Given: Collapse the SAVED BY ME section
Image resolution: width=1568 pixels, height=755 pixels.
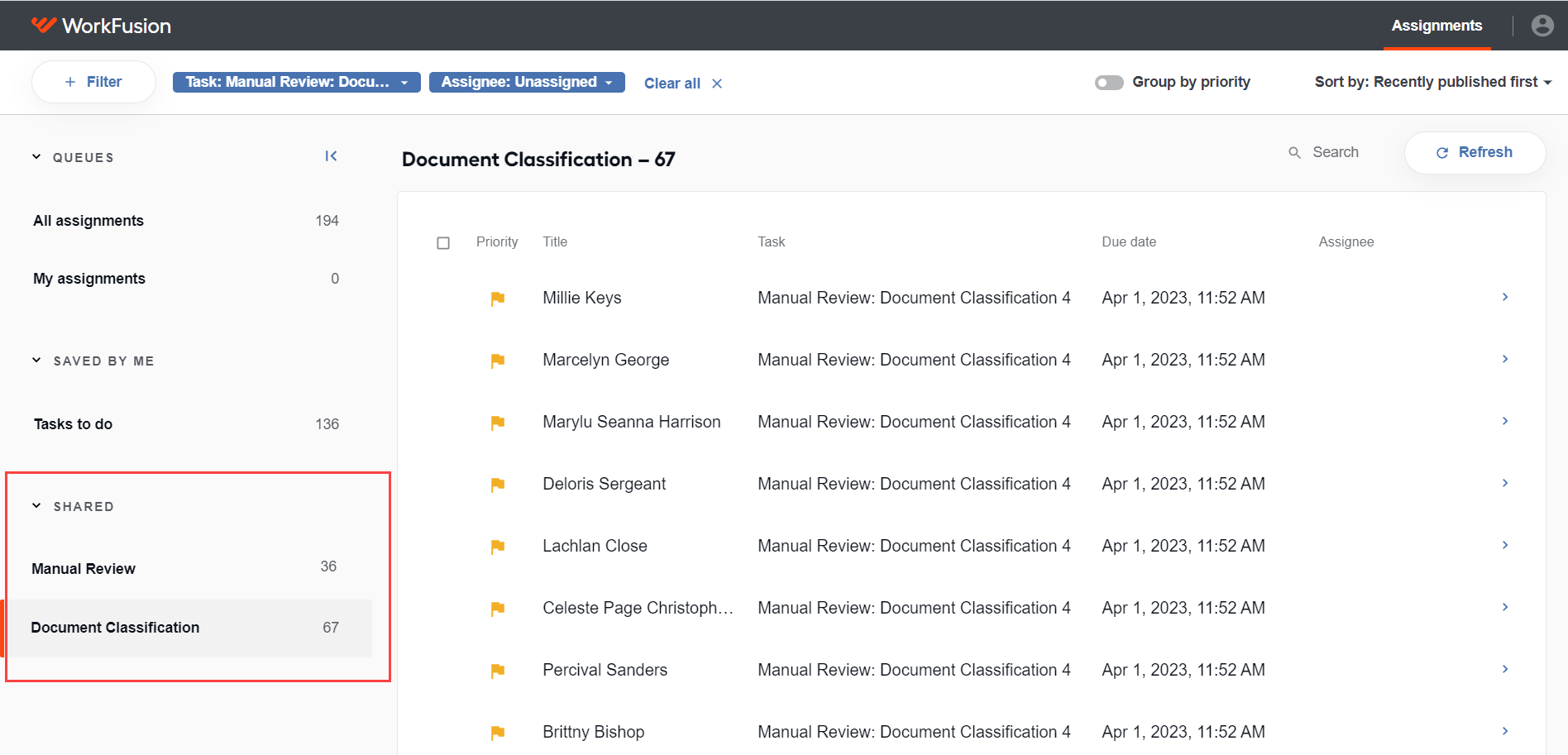Looking at the screenshot, I should (36, 361).
